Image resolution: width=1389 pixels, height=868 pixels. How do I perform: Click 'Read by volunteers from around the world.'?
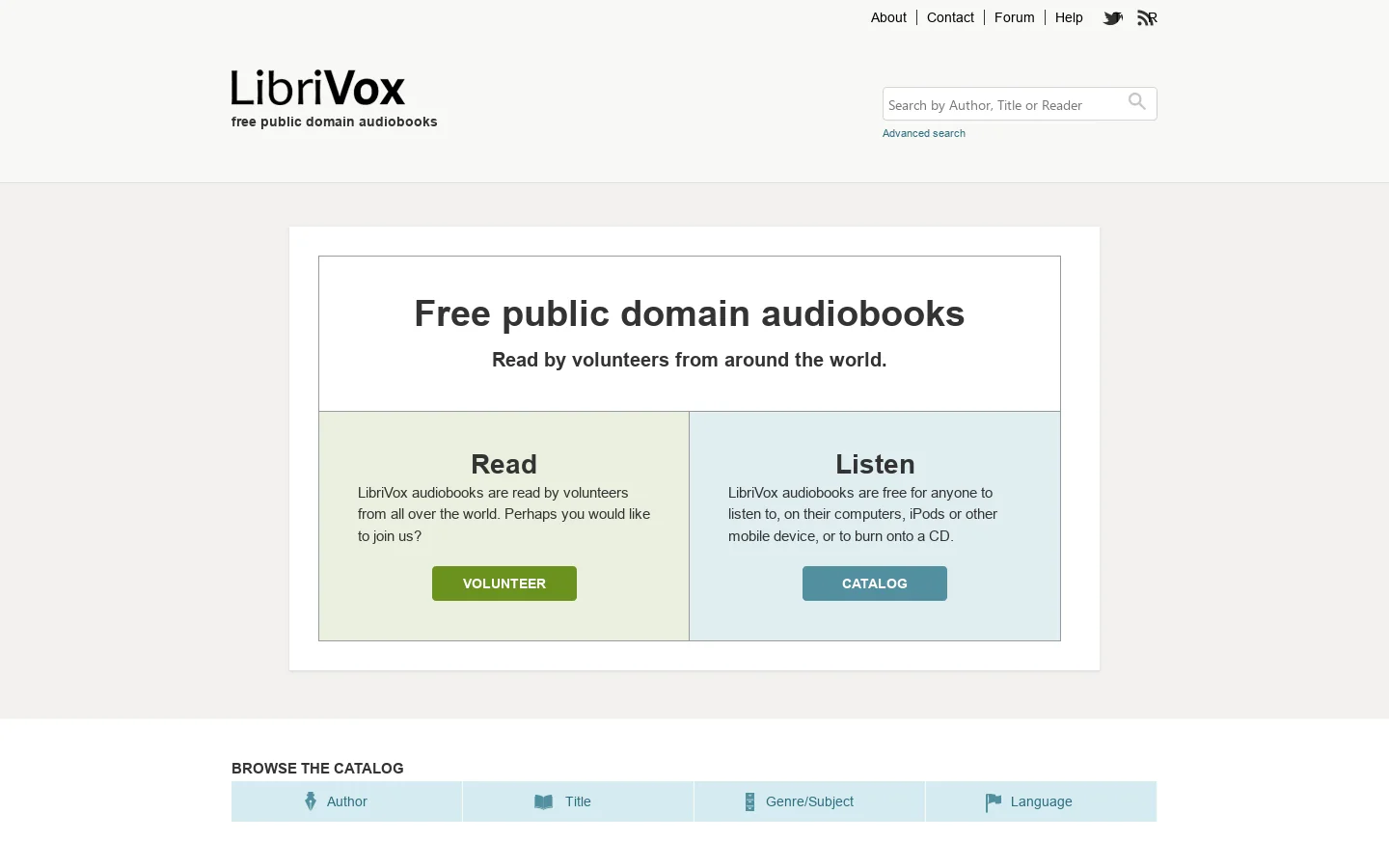(x=690, y=360)
